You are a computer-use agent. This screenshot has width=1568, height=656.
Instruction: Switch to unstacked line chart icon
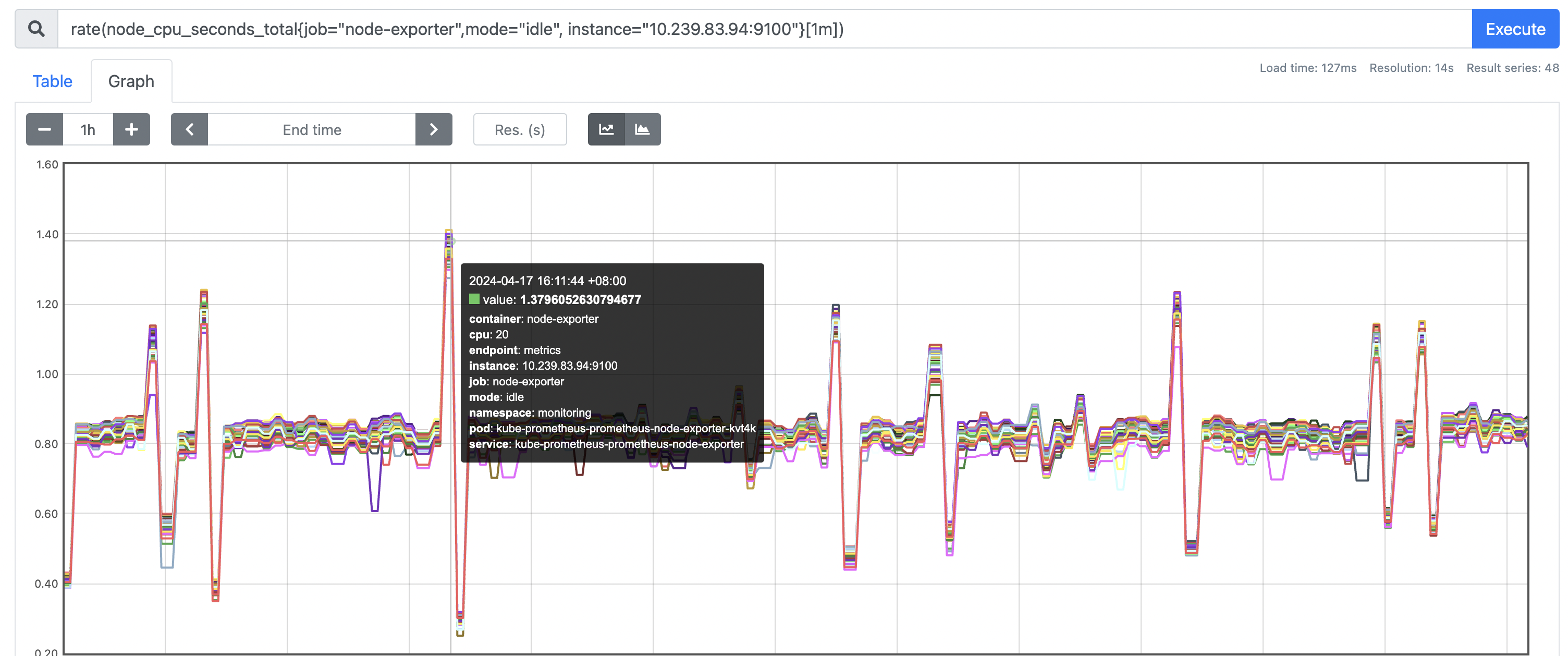tap(606, 129)
